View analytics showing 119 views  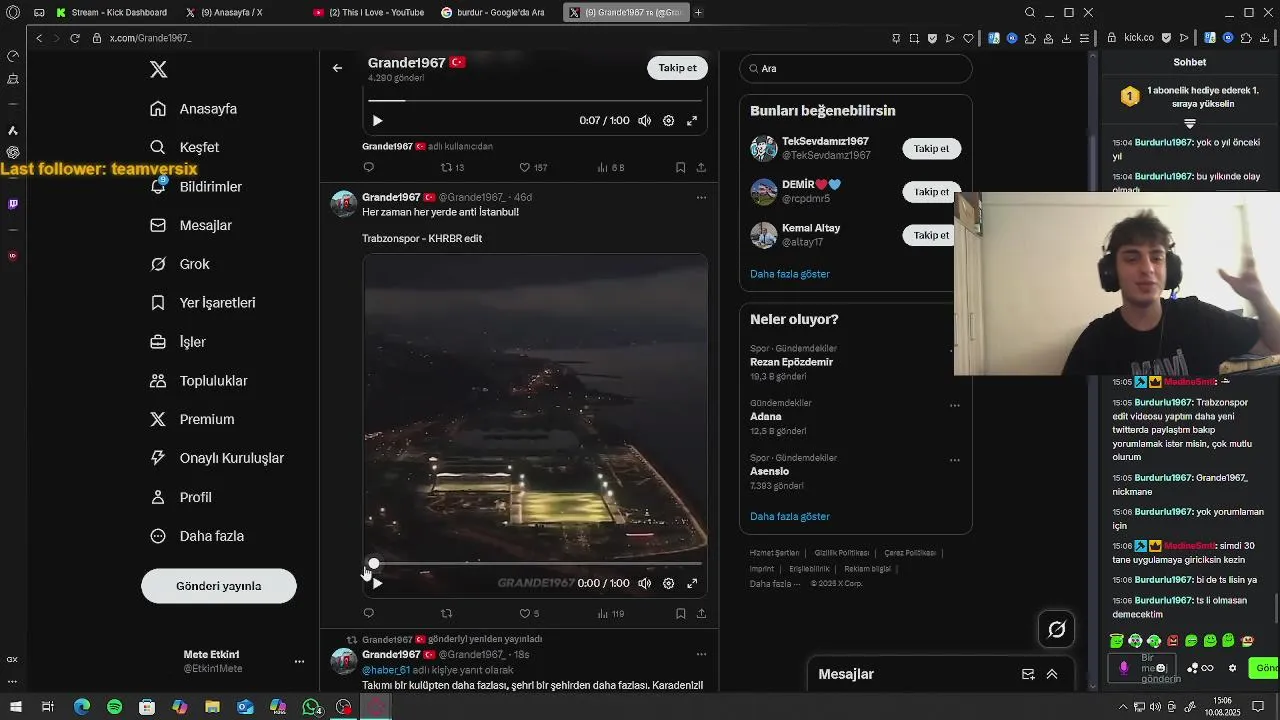click(x=611, y=613)
